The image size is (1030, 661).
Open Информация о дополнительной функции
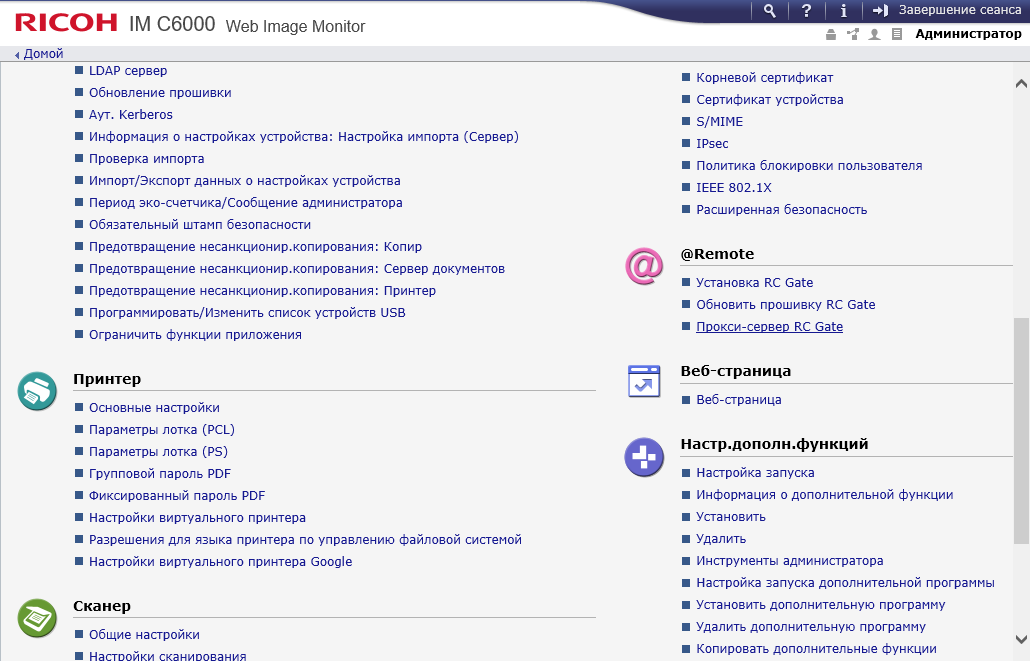click(824, 495)
